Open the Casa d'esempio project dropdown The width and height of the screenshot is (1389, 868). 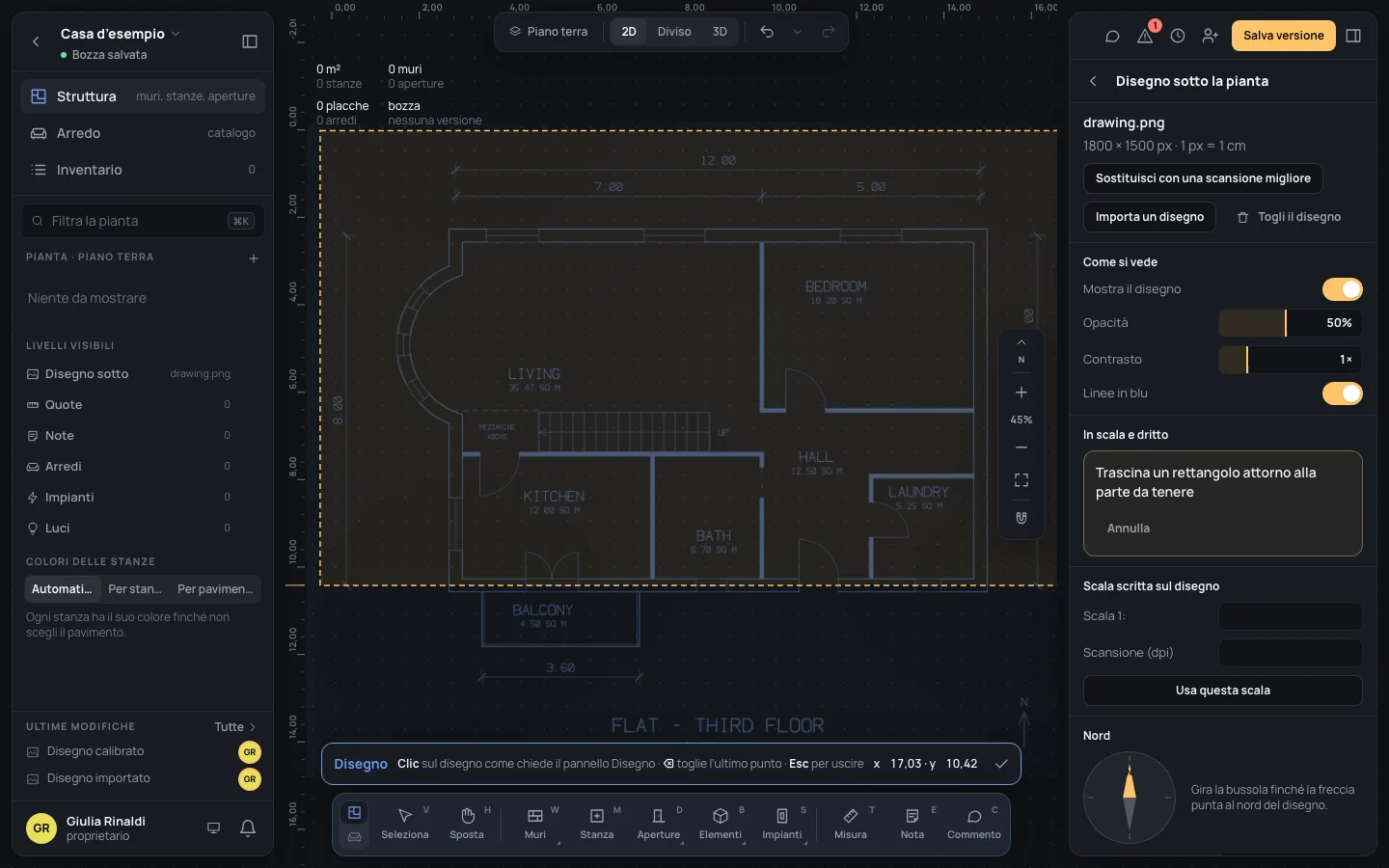click(x=121, y=34)
